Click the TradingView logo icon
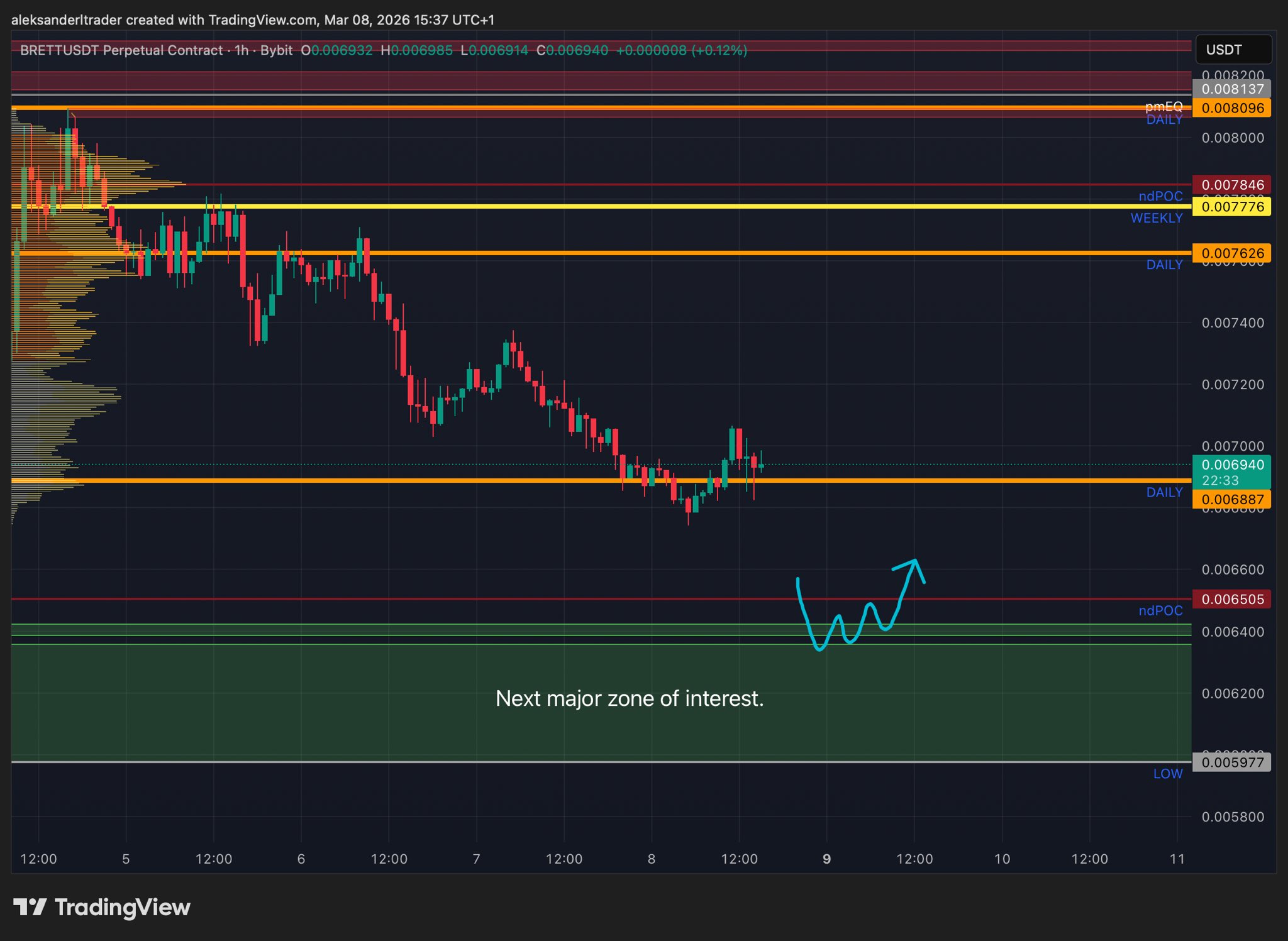Screen dimensions: 1288x941 30,907
